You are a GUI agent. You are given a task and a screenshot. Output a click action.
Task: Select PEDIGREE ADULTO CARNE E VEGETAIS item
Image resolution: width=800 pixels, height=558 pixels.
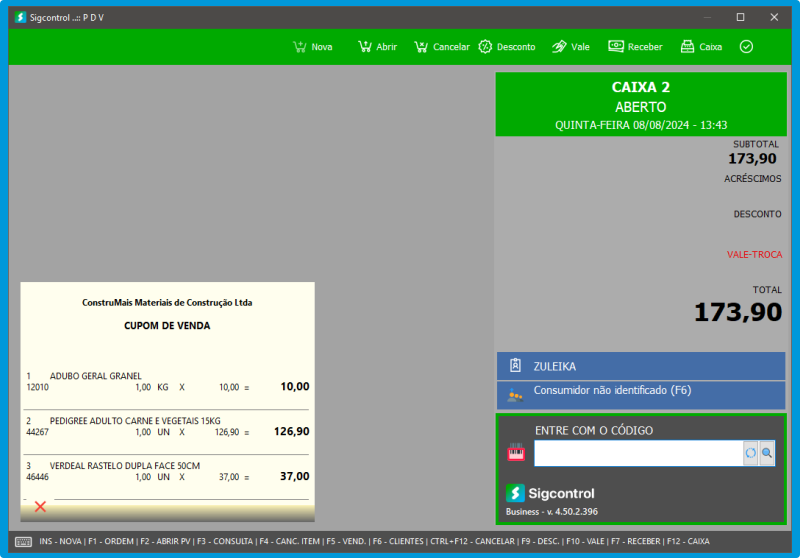(167, 427)
